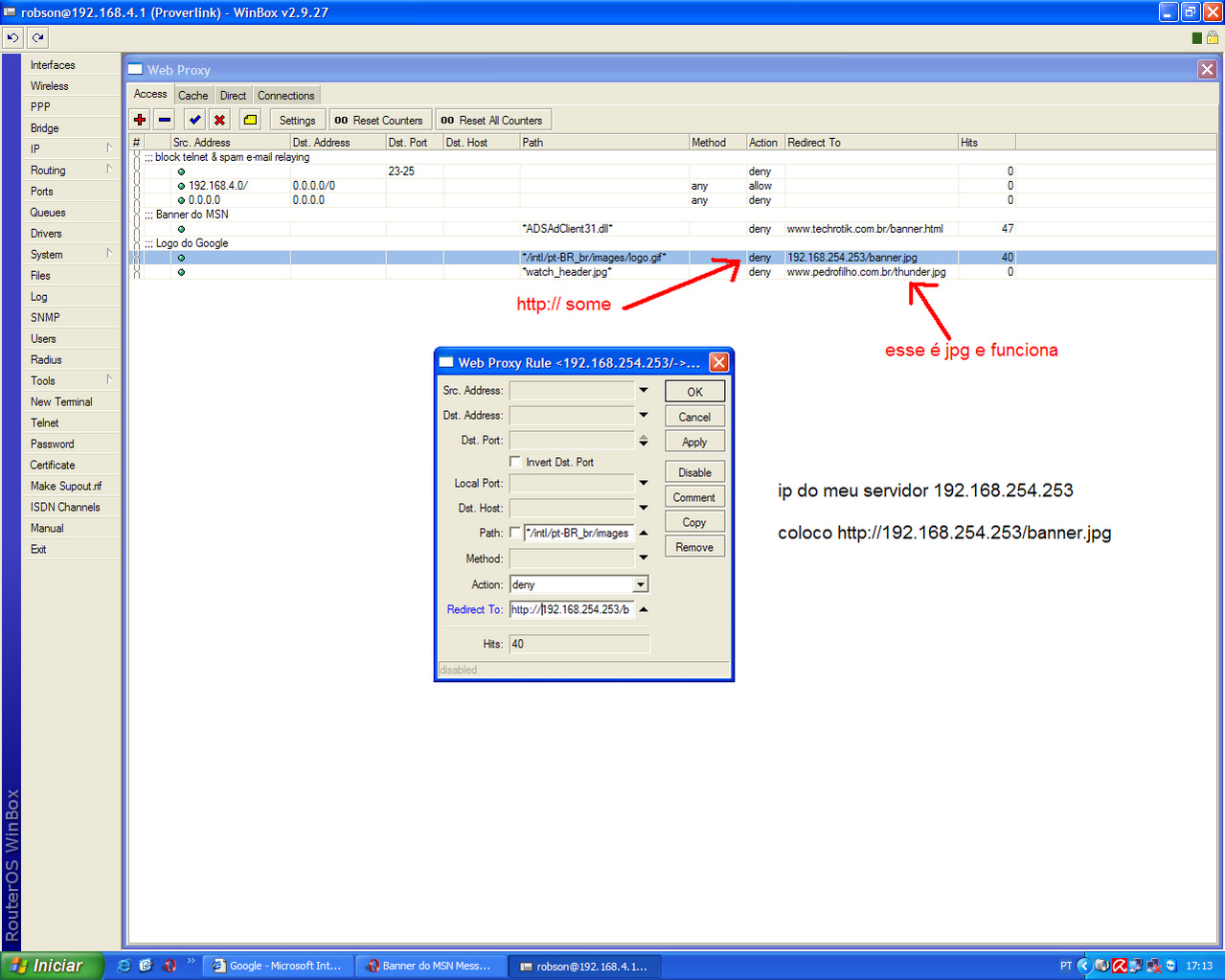Open the IP menu

(x=72, y=148)
